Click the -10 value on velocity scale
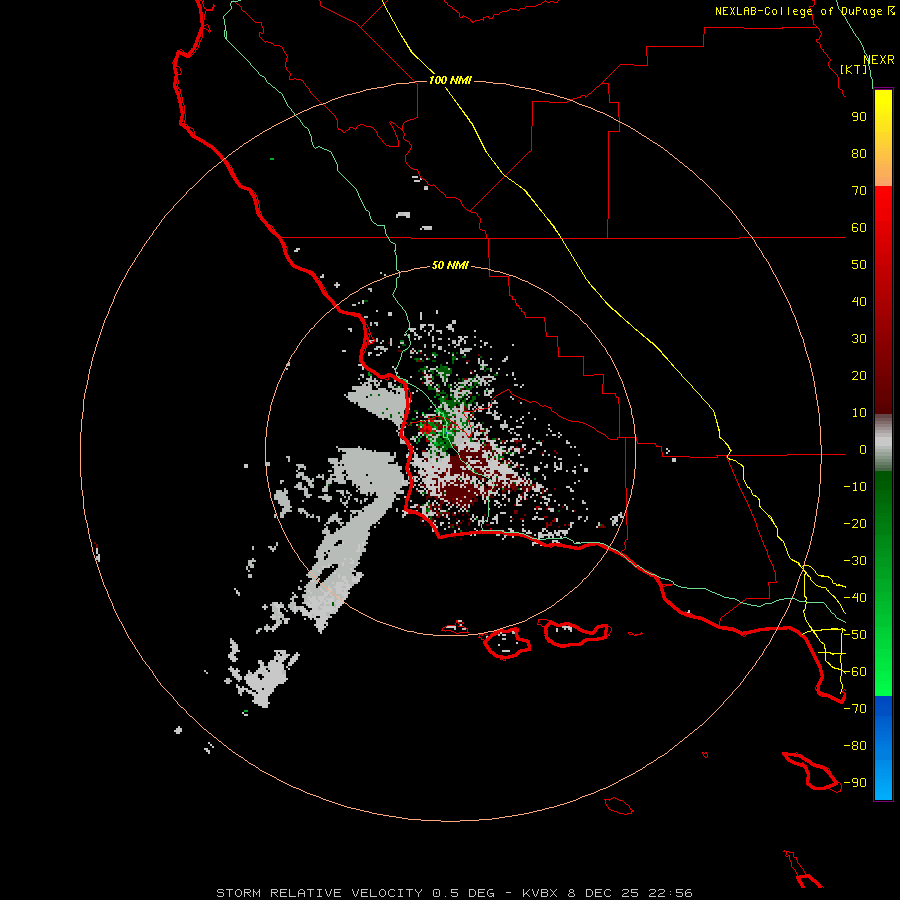 click(x=855, y=487)
